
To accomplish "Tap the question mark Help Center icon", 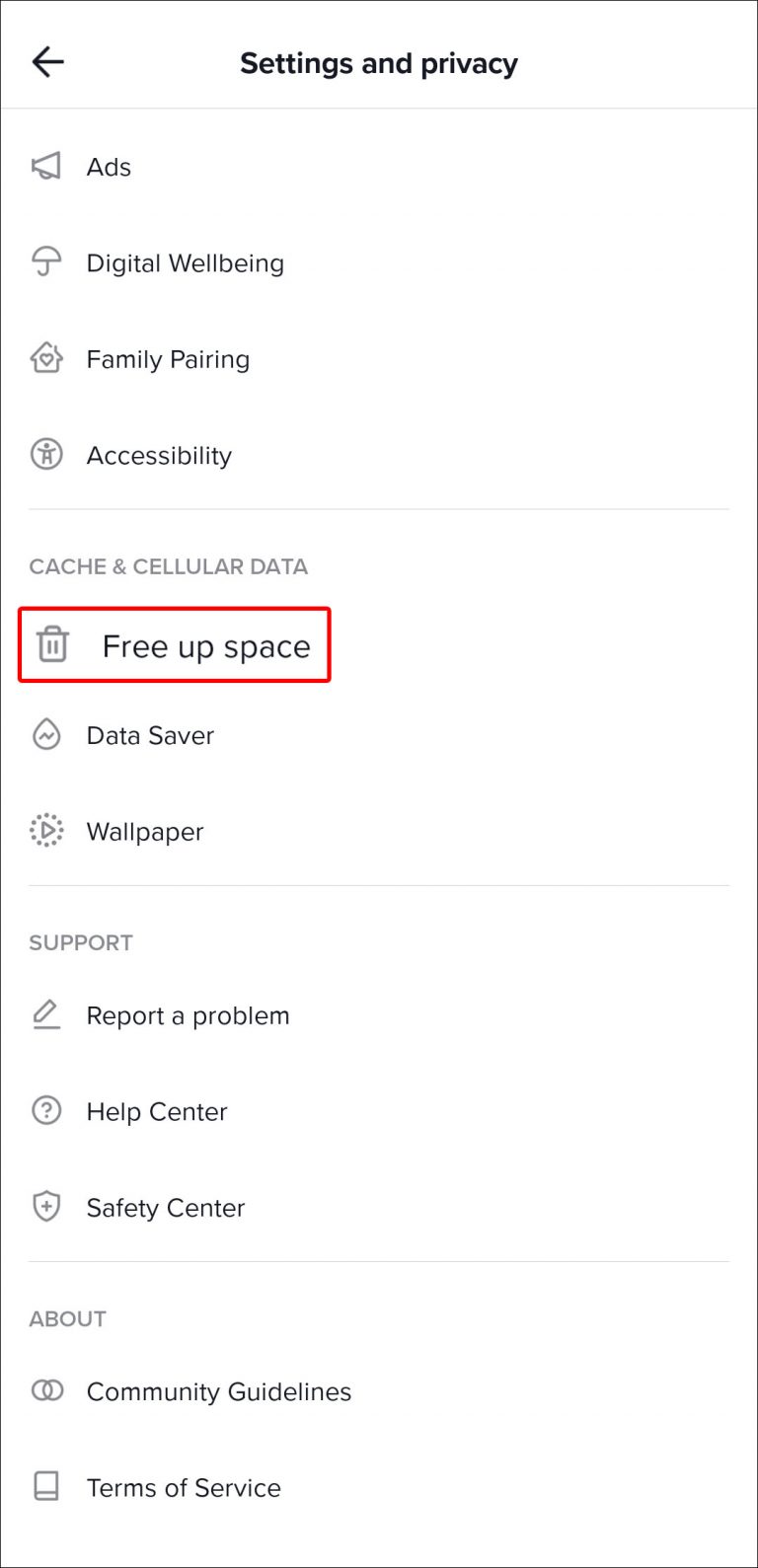I will click(46, 1111).
